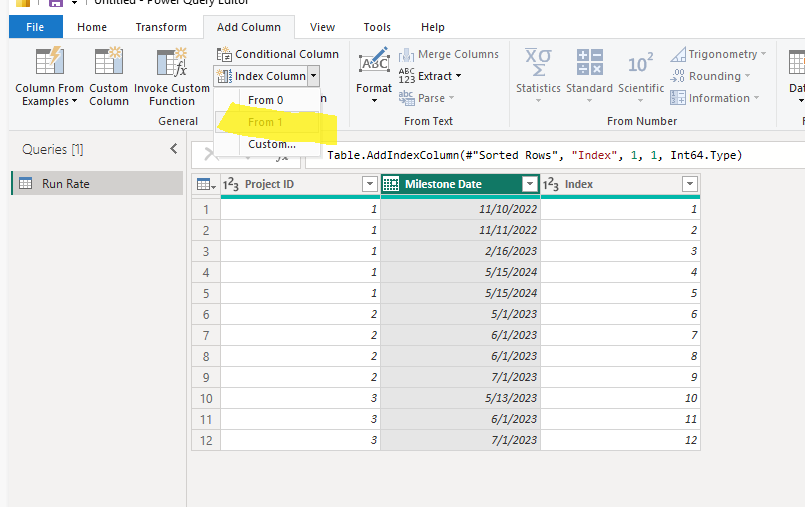The height and width of the screenshot is (507, 805).
Task: Click the formula bar text
Action: [534, 155]
